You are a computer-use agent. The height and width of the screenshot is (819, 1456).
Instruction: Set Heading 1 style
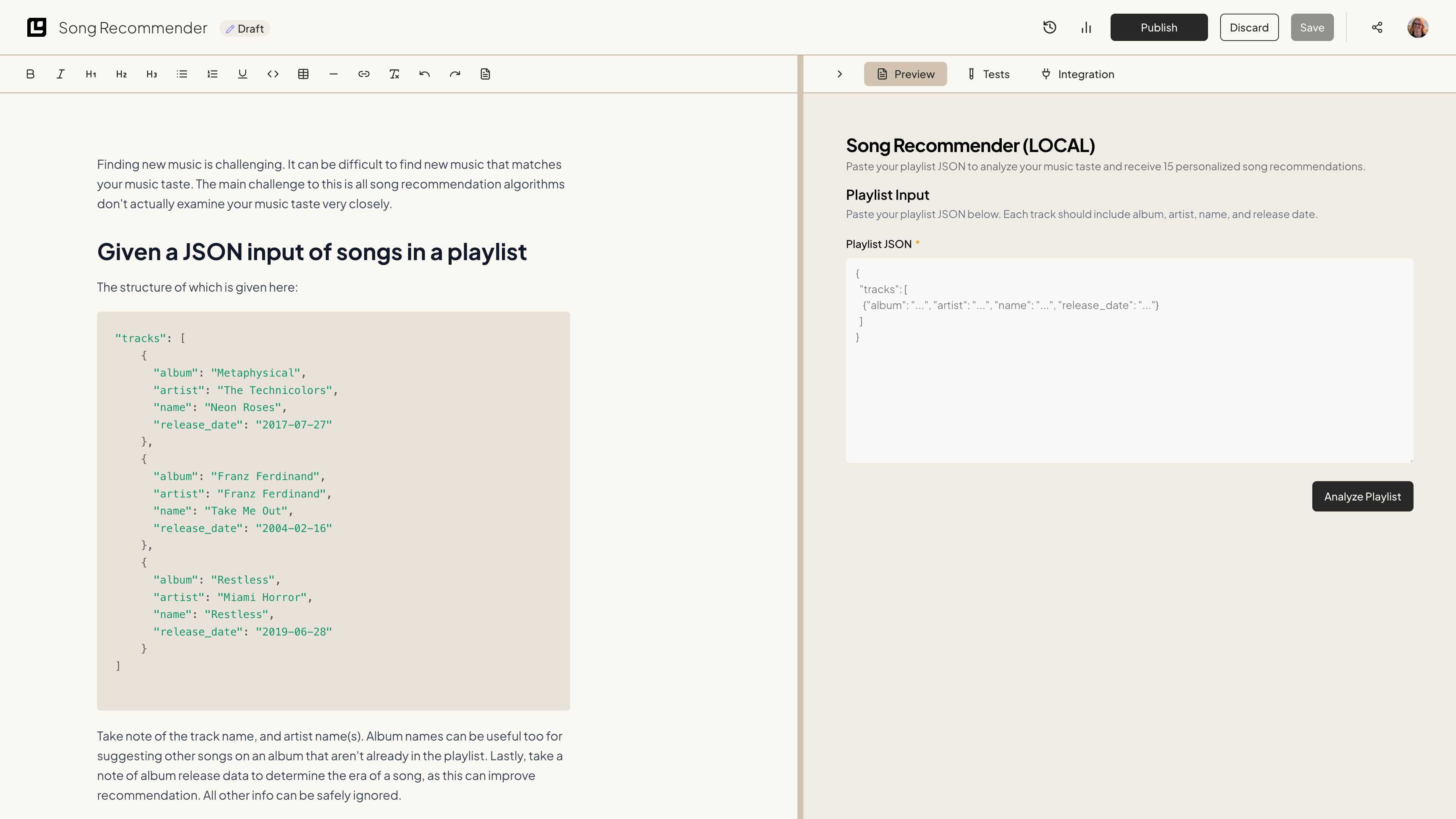pyautogui.click(x=91, y=74)
